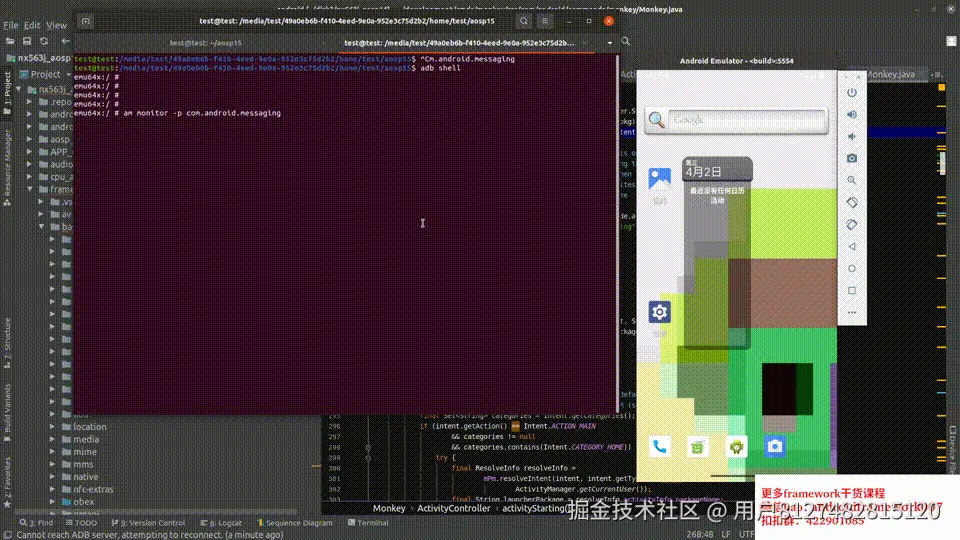Switch to the test@test: ~/aosp15 terminal tab
960x540 pixels.
[206, 43]
